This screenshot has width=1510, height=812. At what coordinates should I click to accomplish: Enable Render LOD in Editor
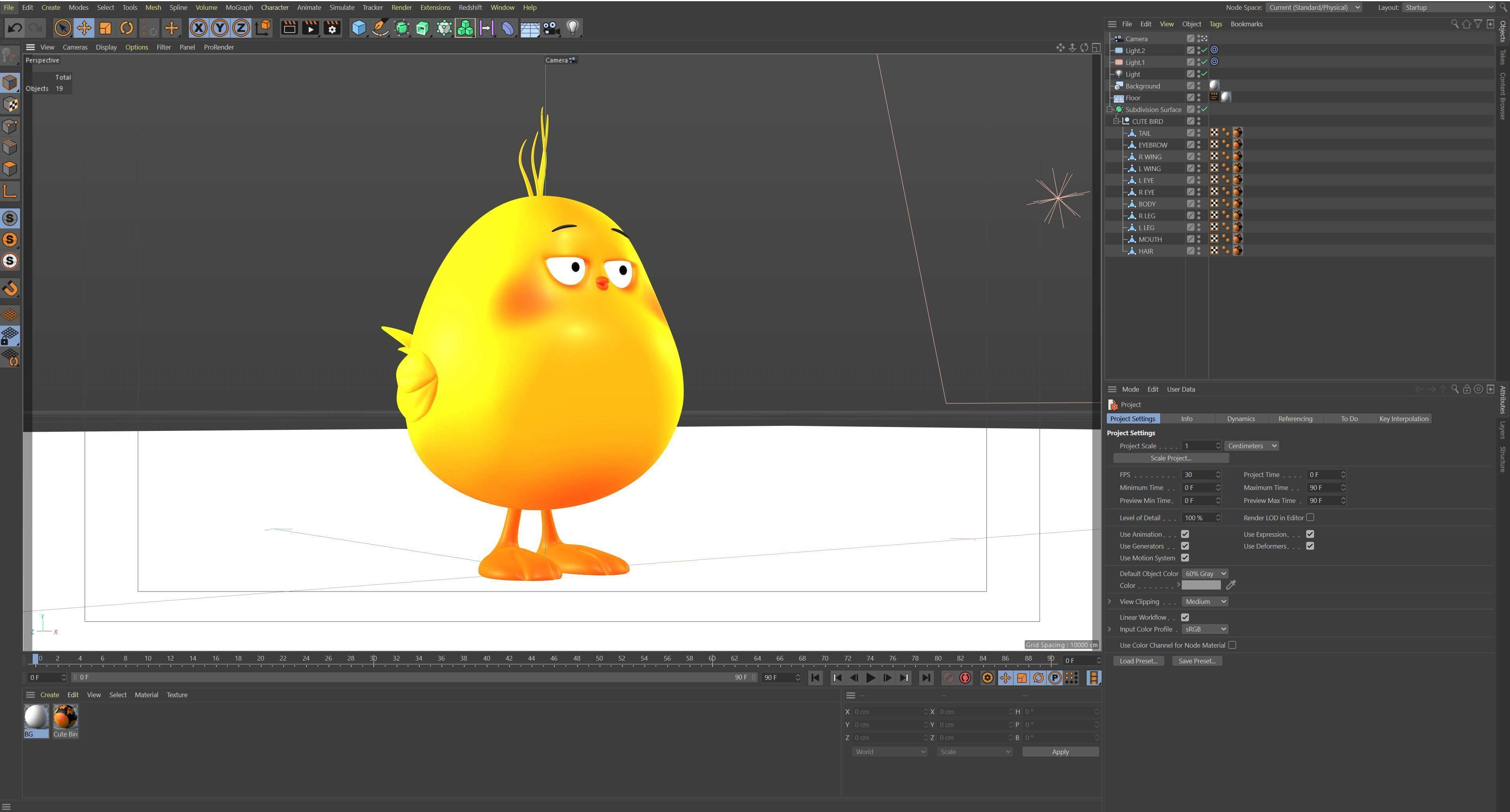[x=1309, y=517]
